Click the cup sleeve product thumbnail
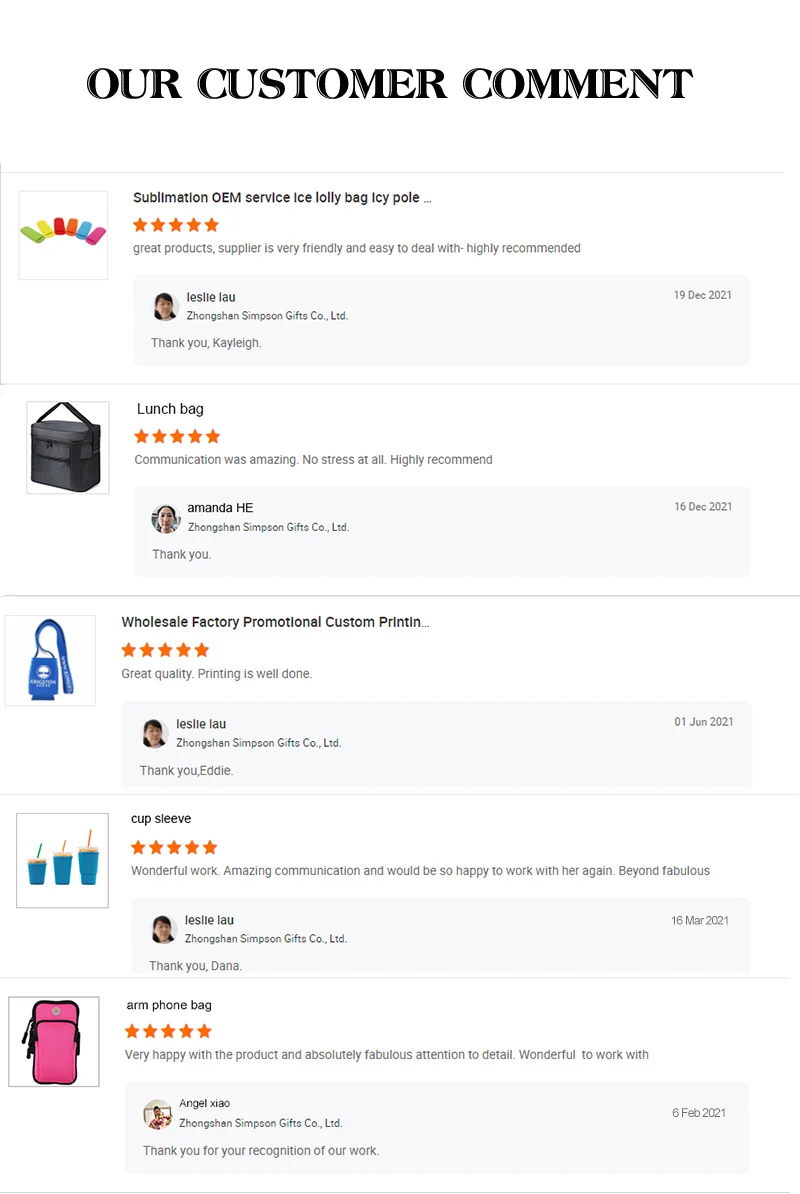 [x=62, y=860]
